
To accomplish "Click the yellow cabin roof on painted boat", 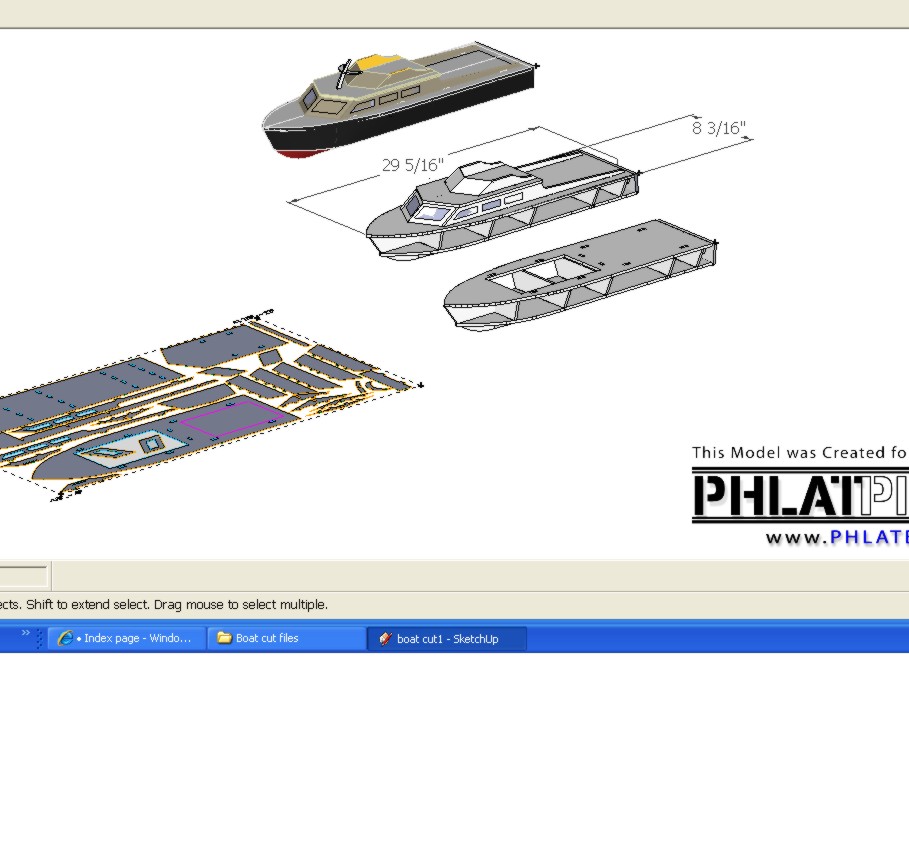I will tap(378, 63).
